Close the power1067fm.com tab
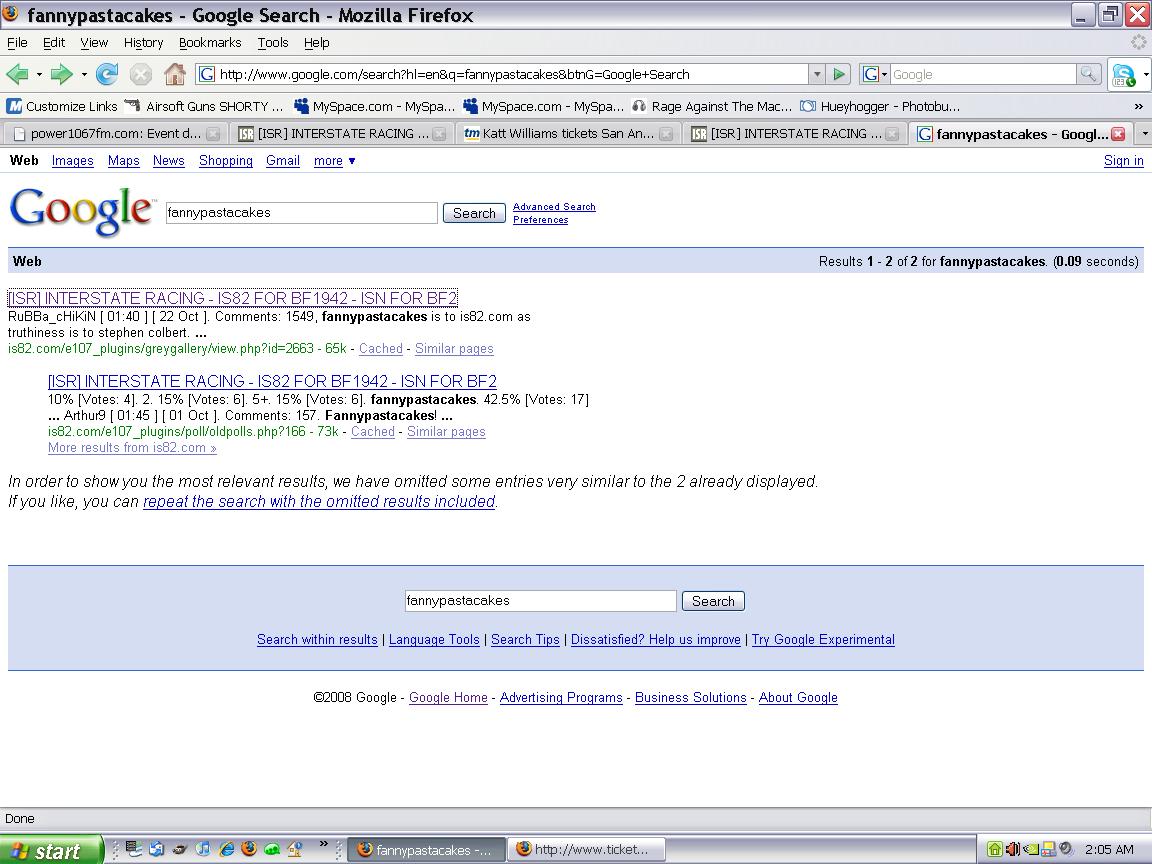Screen dimensions: 1152x864 pyautogui.click(x=212, y=134)
